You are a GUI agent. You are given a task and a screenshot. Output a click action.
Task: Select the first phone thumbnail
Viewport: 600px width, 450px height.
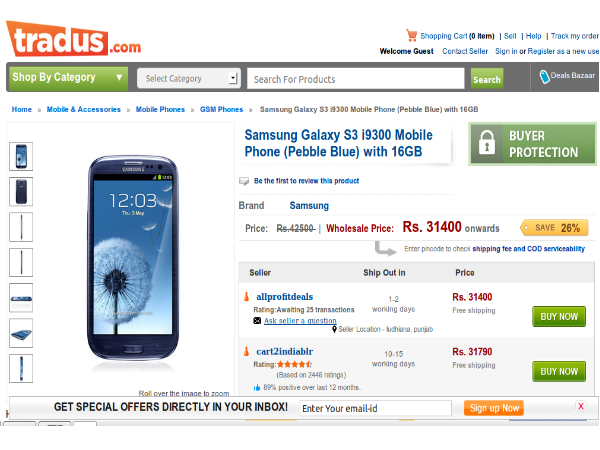pyautogui.click(x=21, y=156)
